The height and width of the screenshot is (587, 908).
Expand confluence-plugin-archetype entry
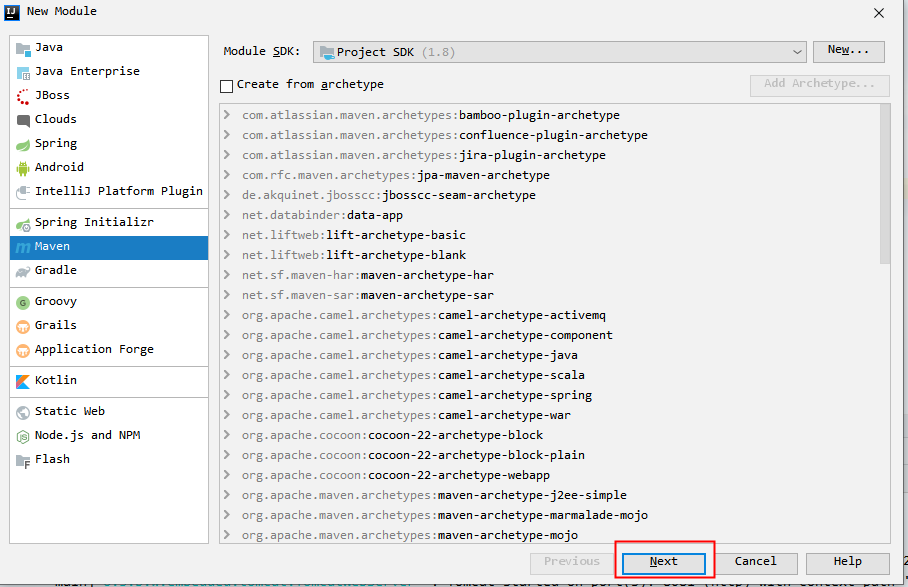point(228,135)
